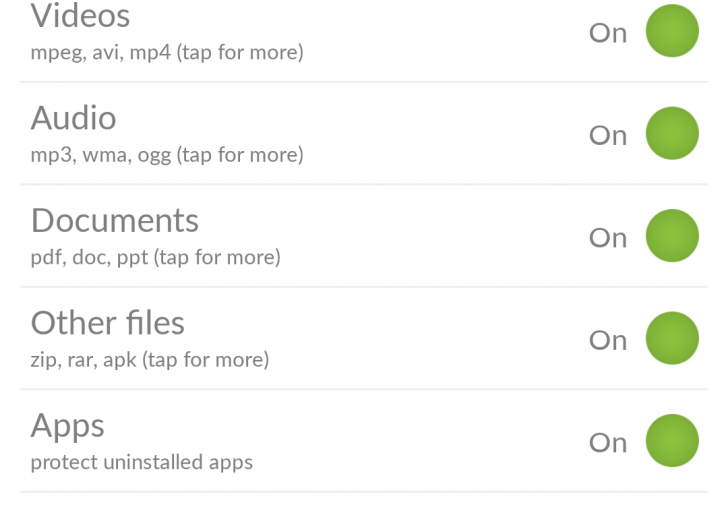
Task: Toggle the green Videos switch
Action: [x=671, y=31]
